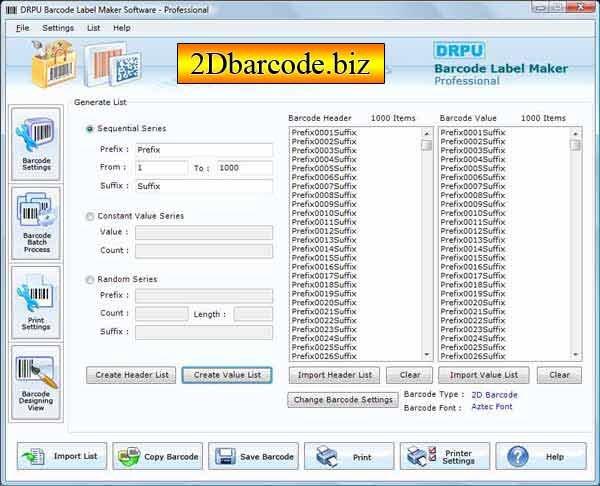The image size is (600, 486).
Task: Click the Create Value List button
Action: (227, 375)
